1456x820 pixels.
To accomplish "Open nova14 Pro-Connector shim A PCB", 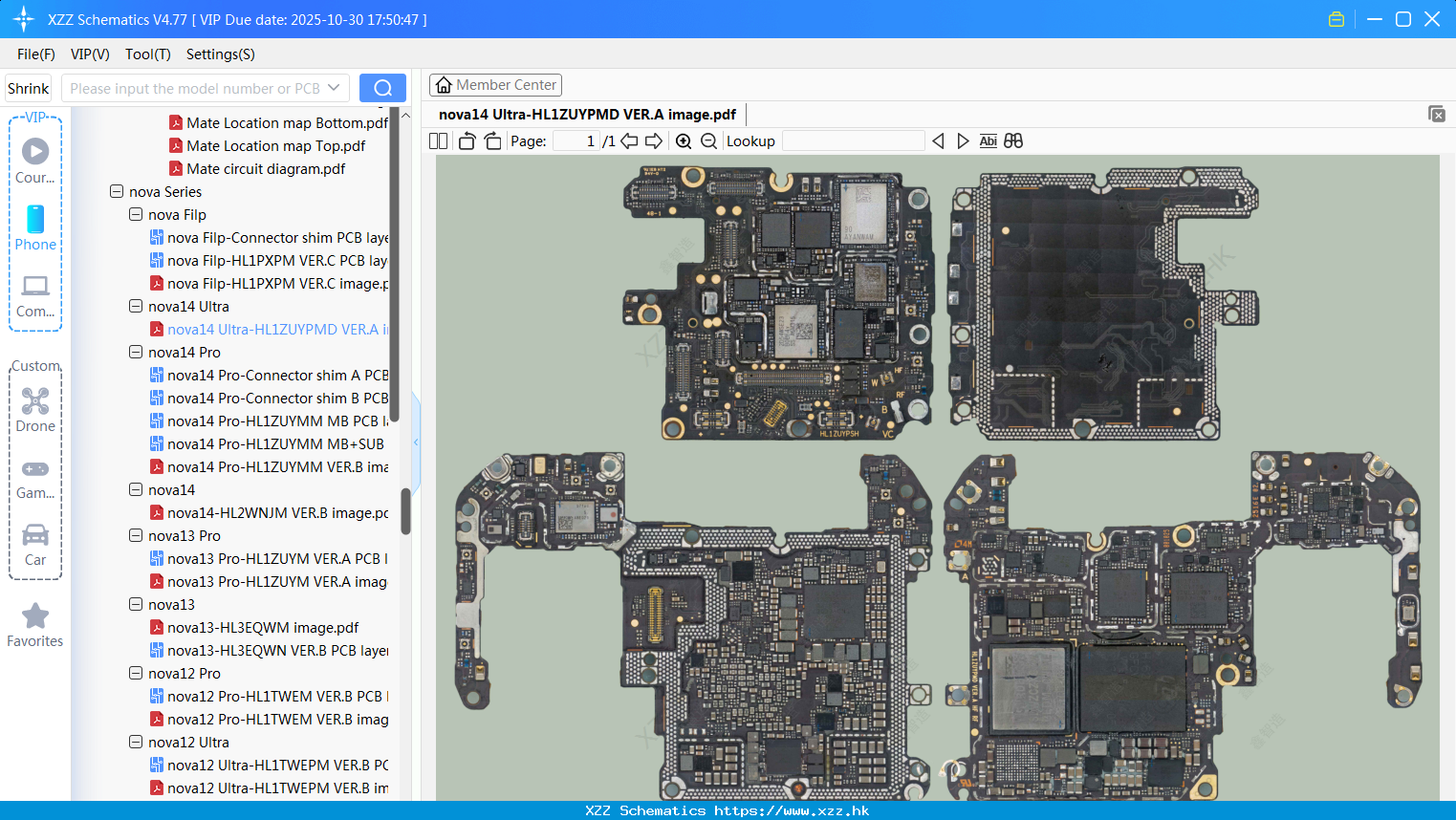I will click(269, 375).
